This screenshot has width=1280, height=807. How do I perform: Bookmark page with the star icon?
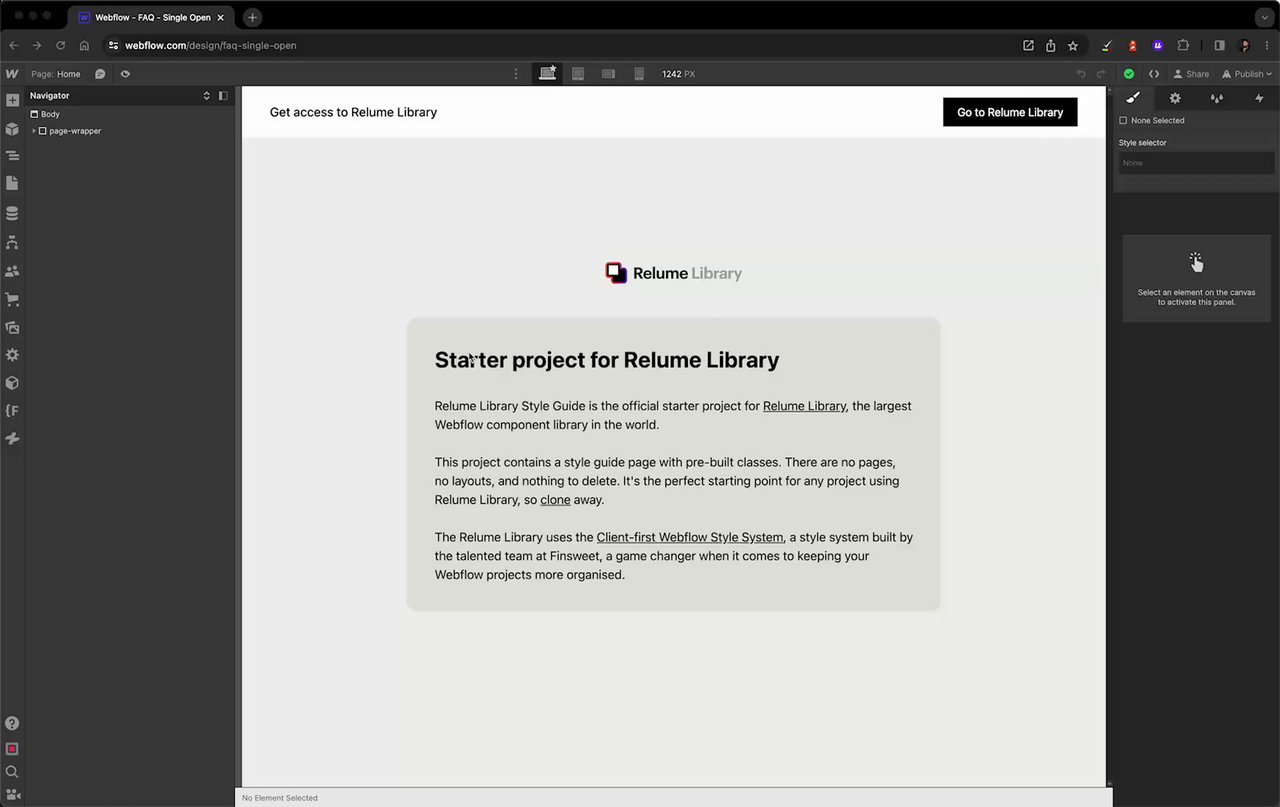1073,45
